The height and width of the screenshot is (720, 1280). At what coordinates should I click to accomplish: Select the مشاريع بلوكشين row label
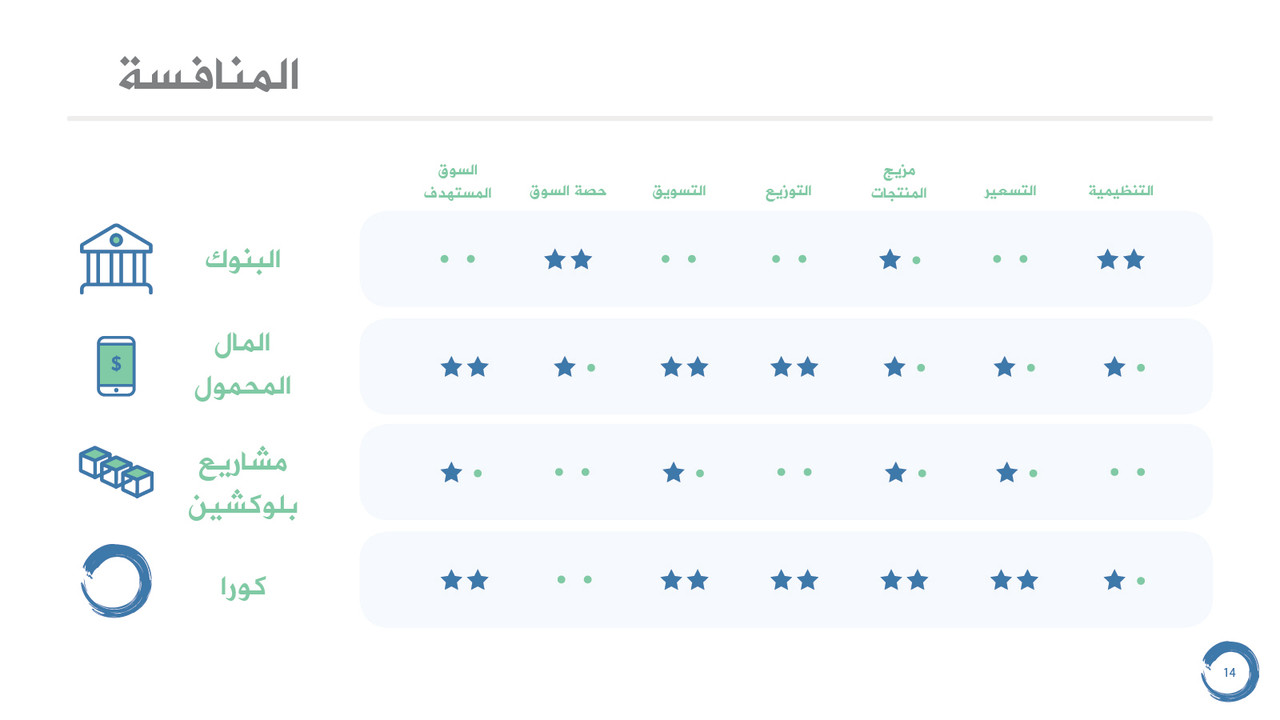click(x=243, y=485)
